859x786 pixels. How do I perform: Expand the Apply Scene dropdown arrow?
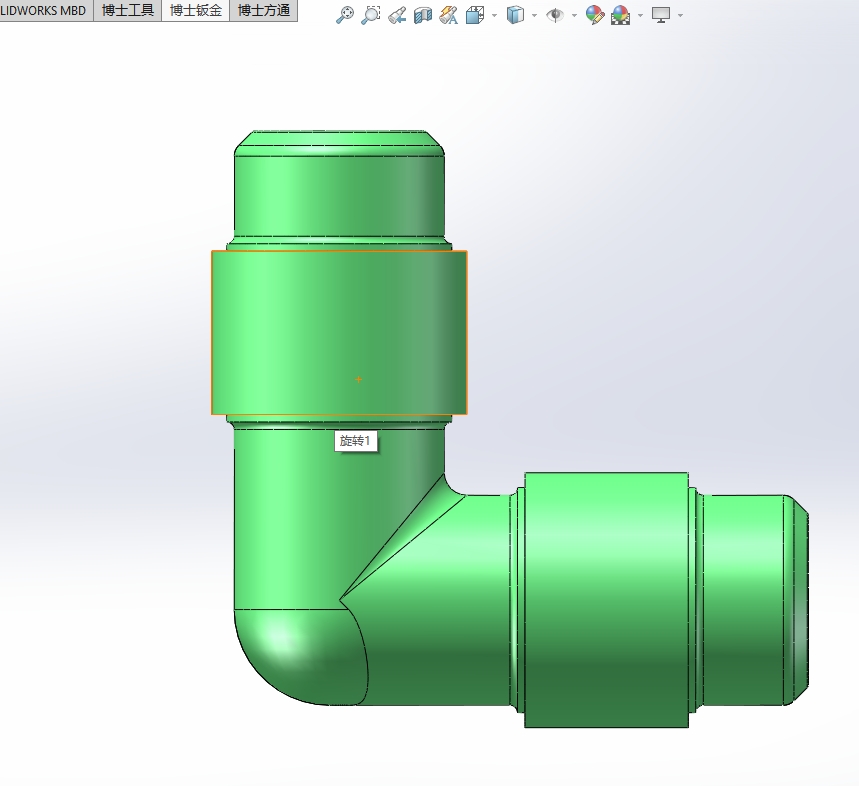(x=640, y=15)
